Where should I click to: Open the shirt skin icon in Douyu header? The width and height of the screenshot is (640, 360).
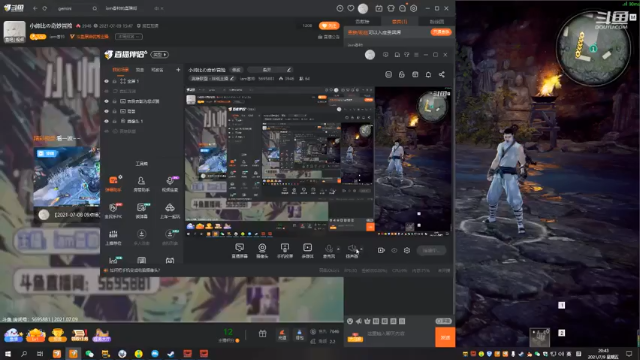click(x=391, y=8)
